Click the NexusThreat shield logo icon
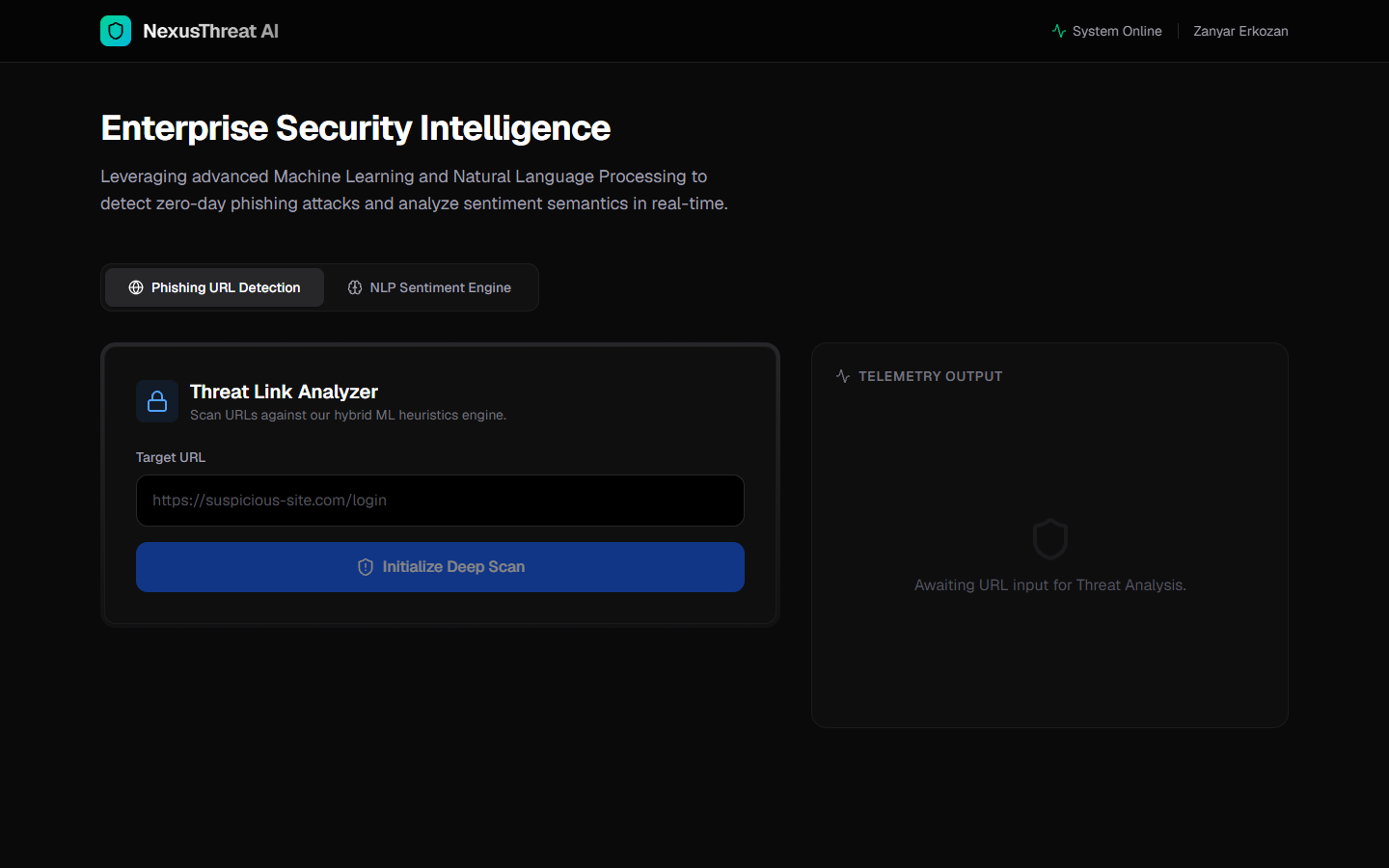Image resolution: width=1389 pixels, height=868 pixels. pos(116,31)
